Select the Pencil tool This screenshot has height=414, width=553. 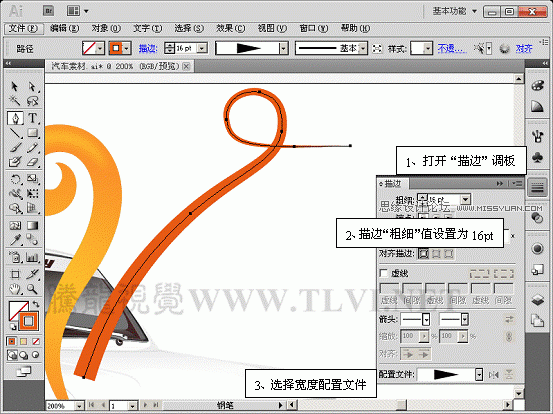click(32, 148)
